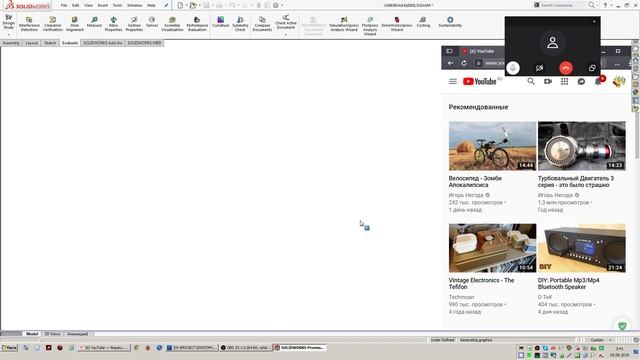Open Assembly Visualization
This screenshot has width=640, height=360.
(x=172, y=24)
